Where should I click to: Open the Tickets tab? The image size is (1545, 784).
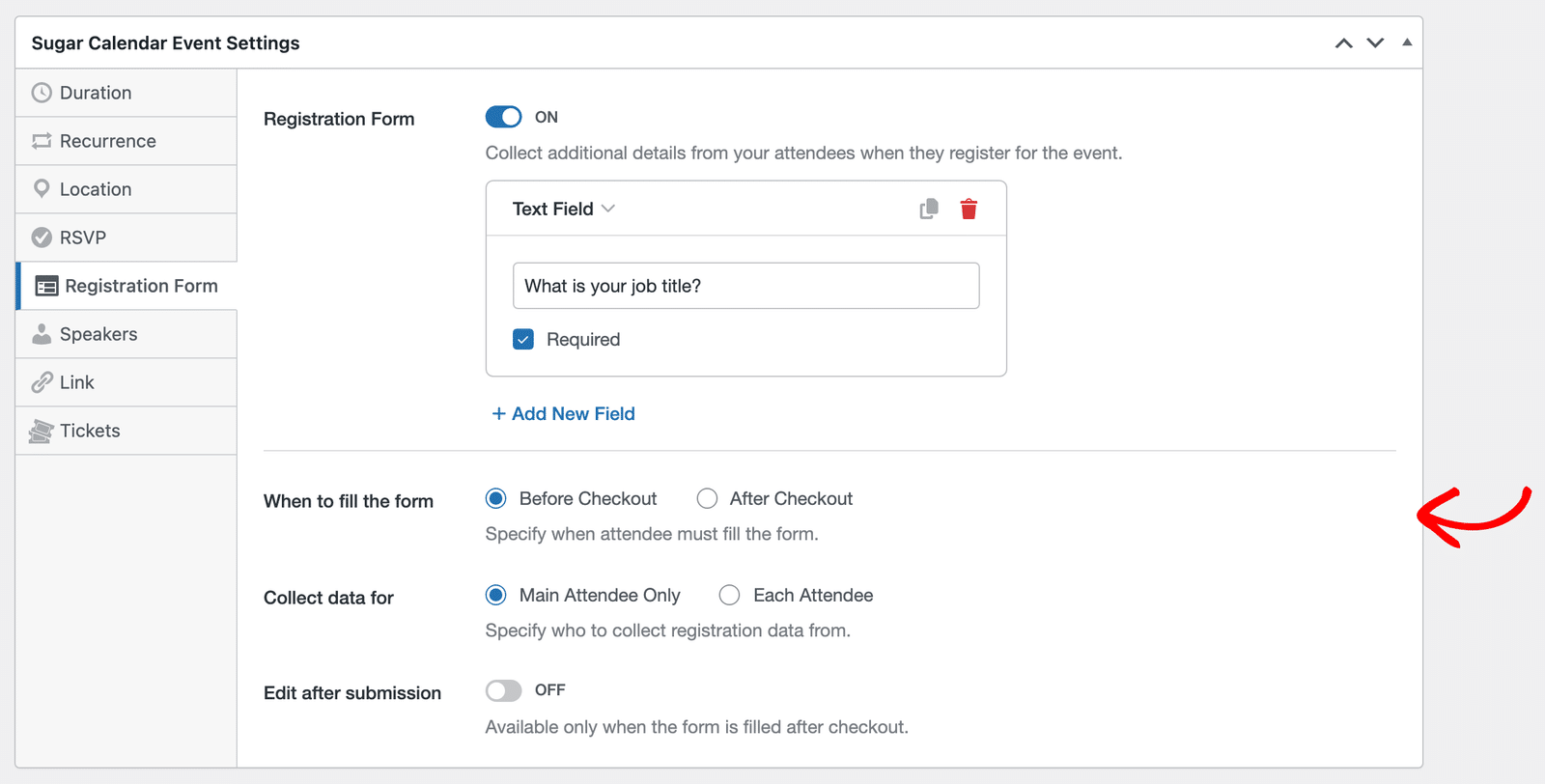pos(126,431)
